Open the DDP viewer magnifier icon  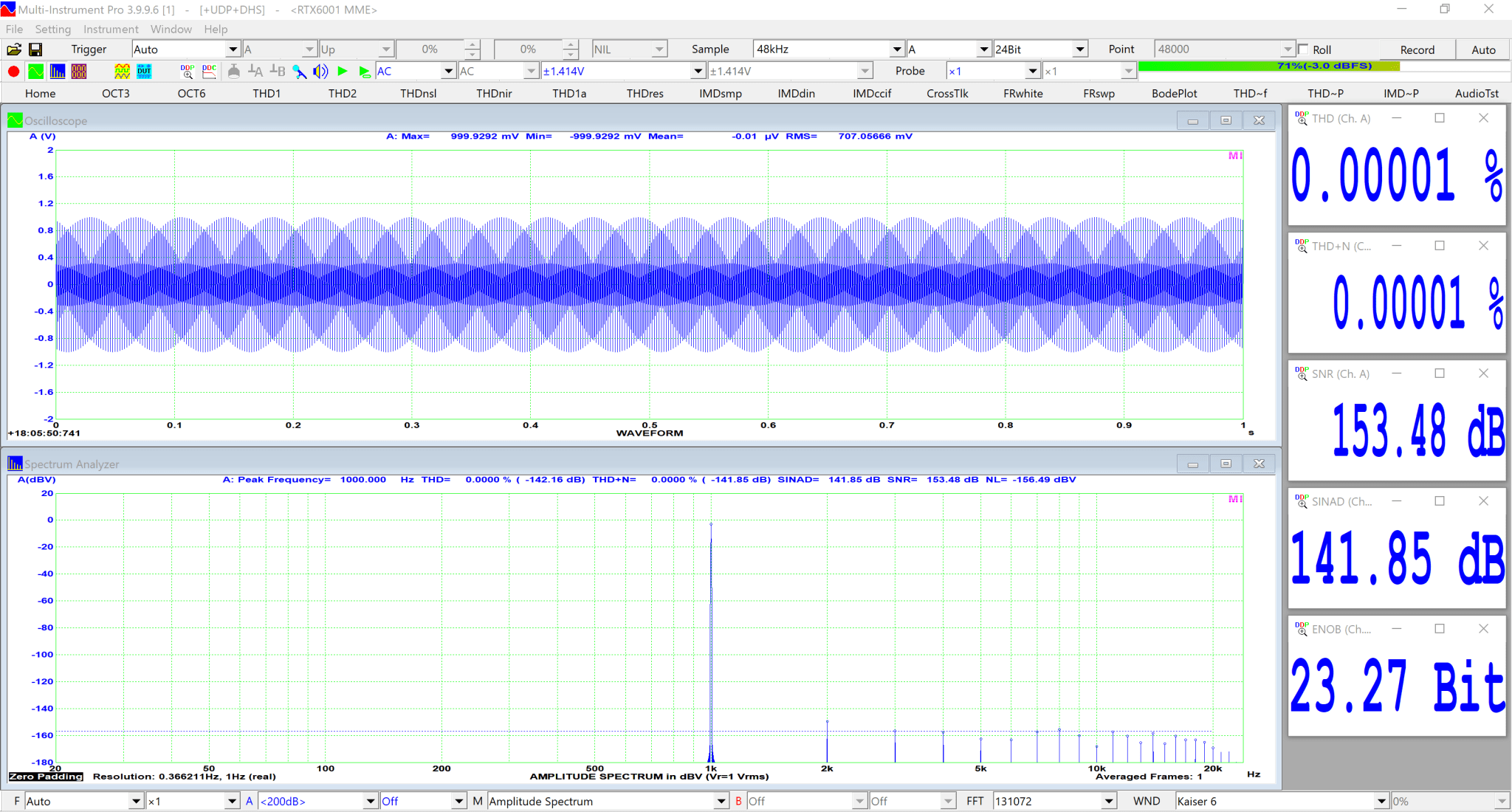[x=188, y=72]
